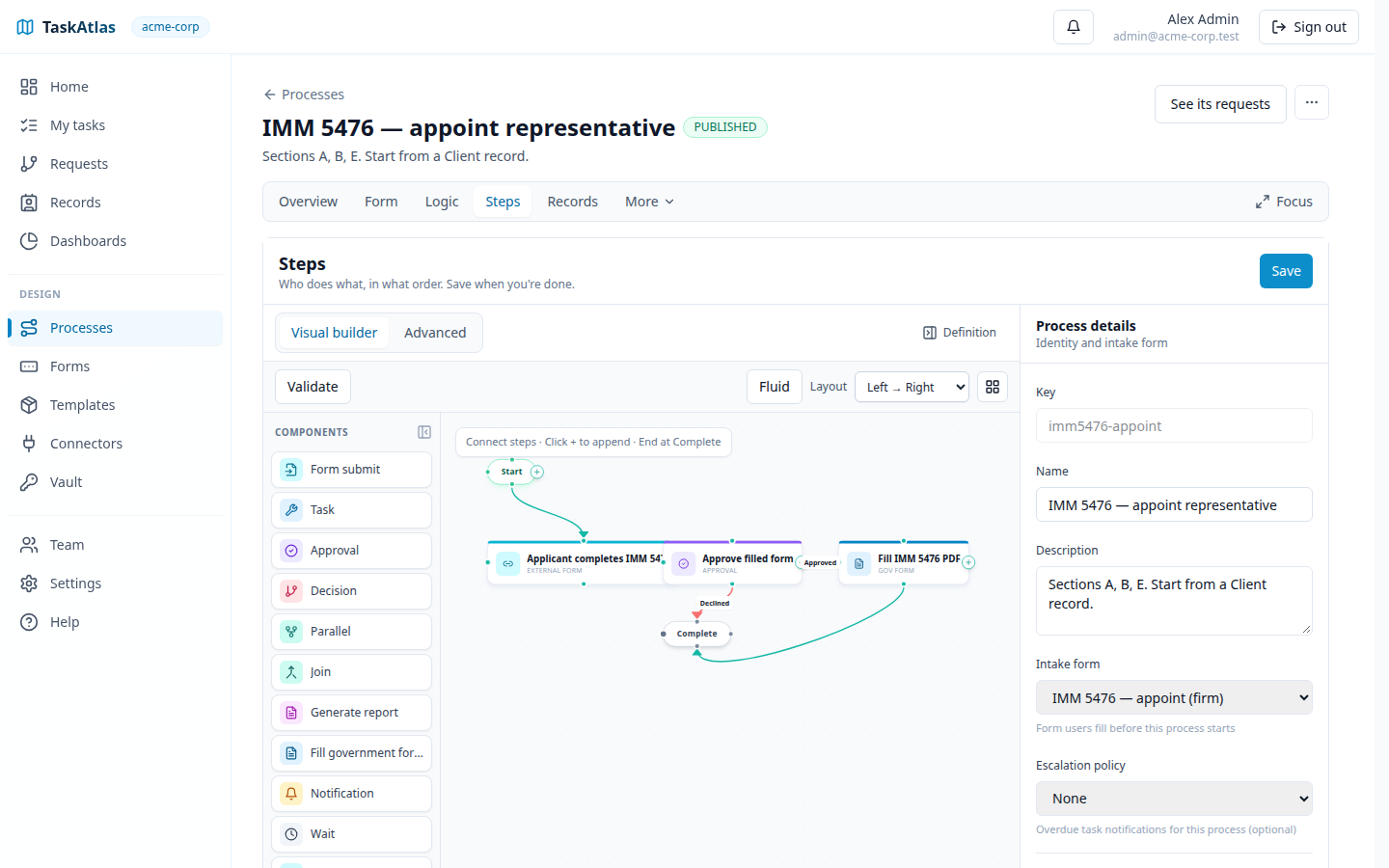Toggle Focus mode
1389x868 pixels.
(x=1284, y=202)
